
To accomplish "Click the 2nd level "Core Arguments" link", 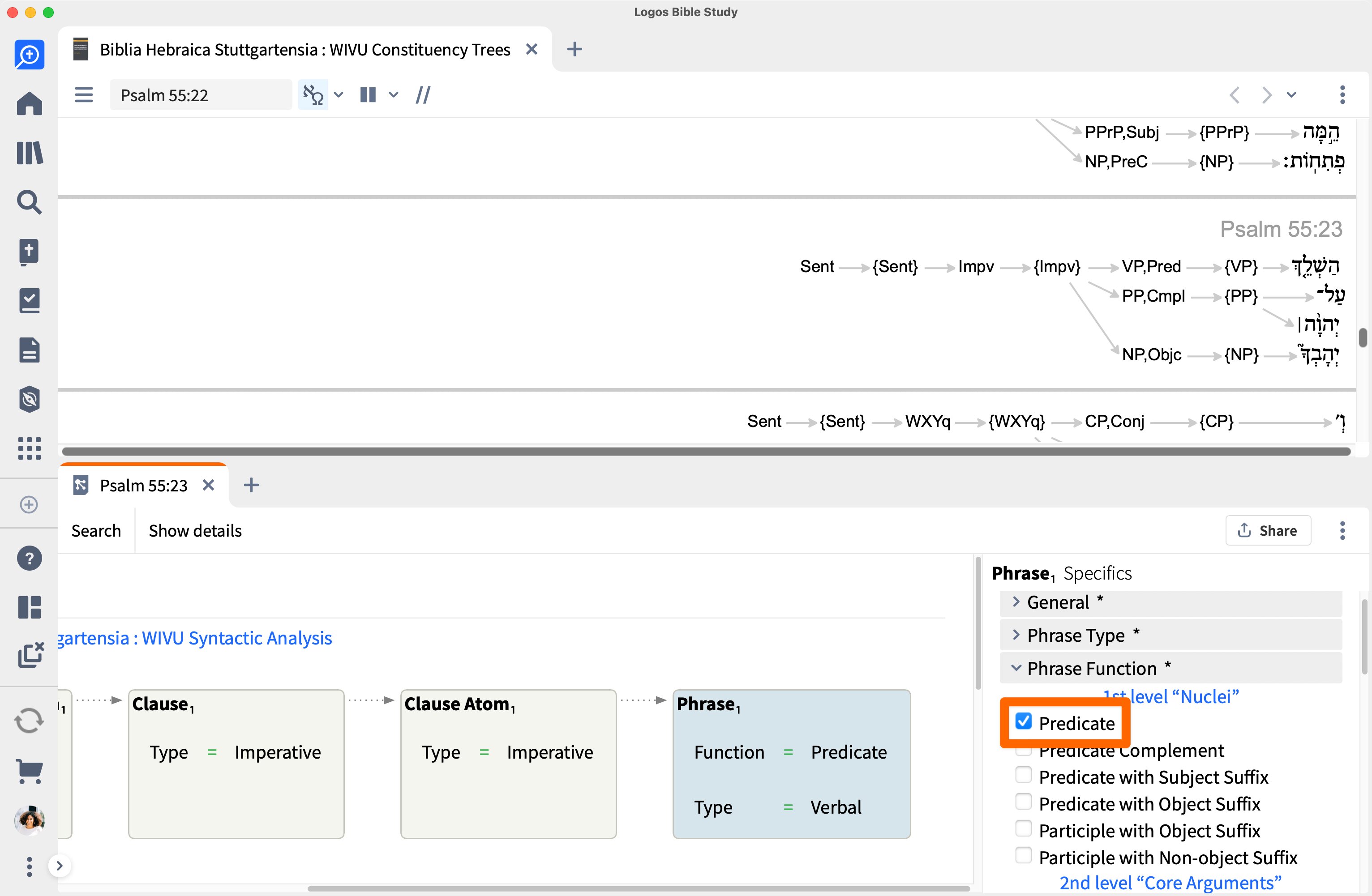I will coord(1171,883).
